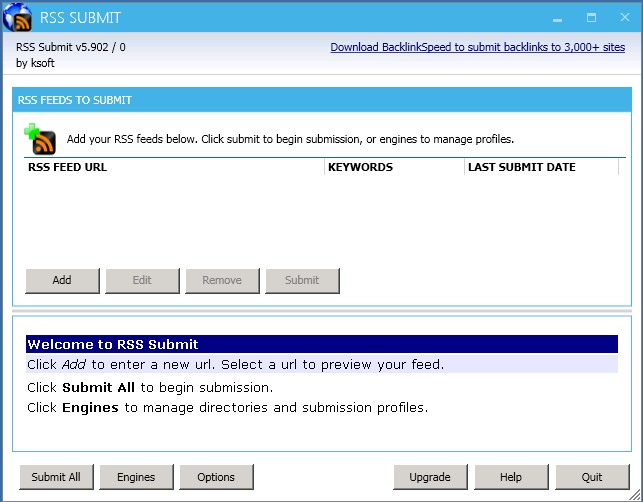
Task: Click the Remove button
Action: tap(222, 281)
